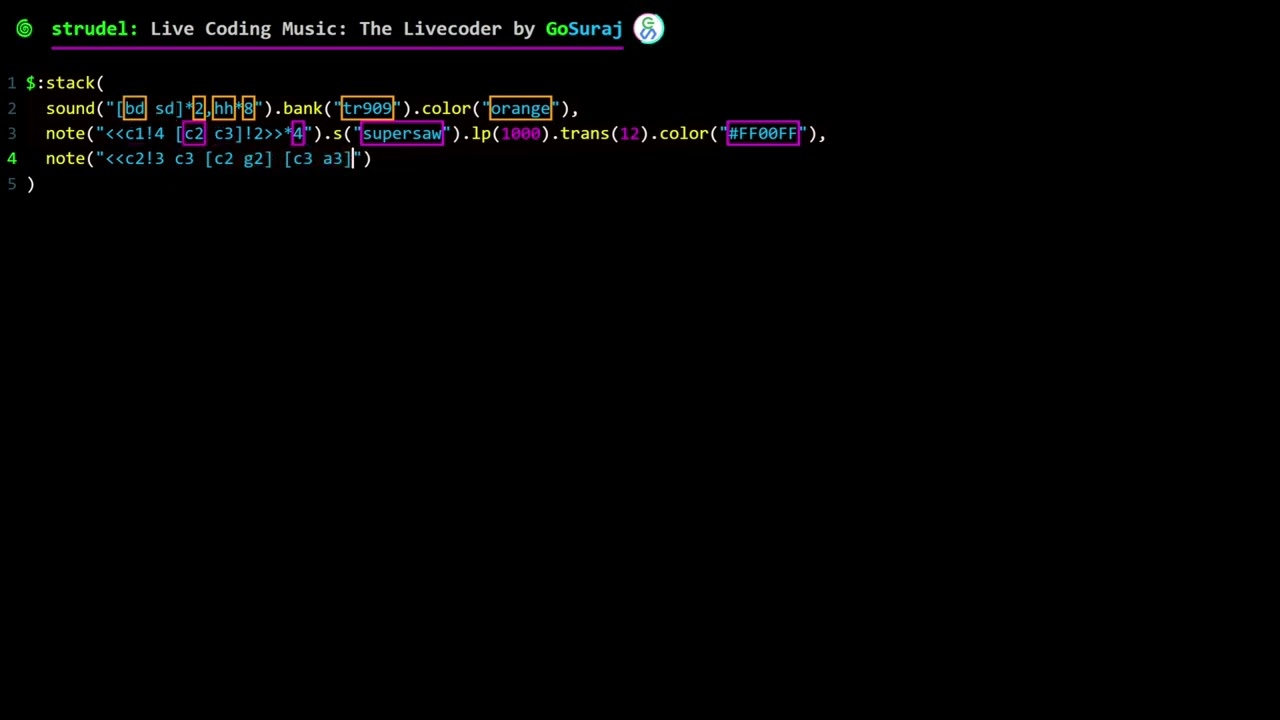The width and height of the screenshot is (1280, 720).
Task: Click the green strudel spiral logo icon
Action: coord(24,29)
